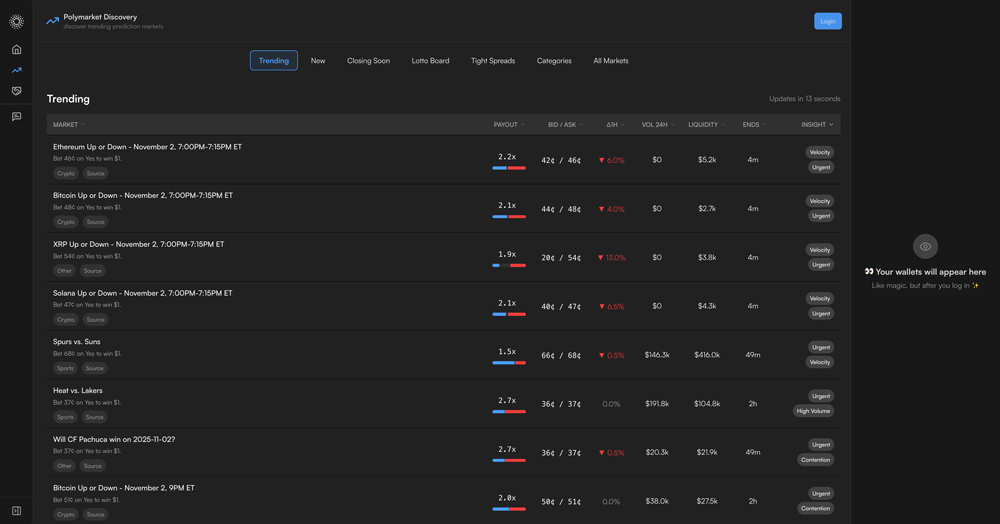Click the eye icon in wallets panel
Image resolution: width=1000 pixels, height=524 pixels.
[x=925, y=246]
